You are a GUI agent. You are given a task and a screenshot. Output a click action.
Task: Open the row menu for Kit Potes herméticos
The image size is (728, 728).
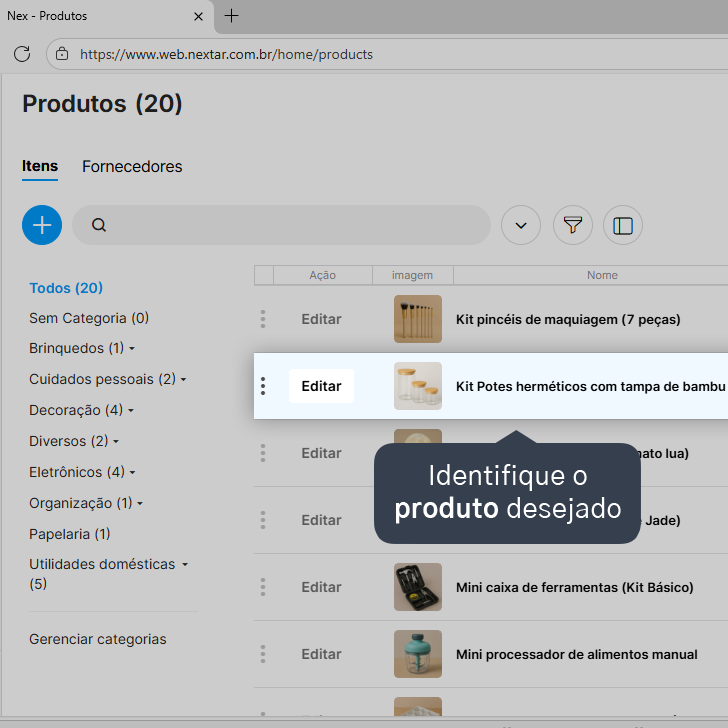point(263,386)
